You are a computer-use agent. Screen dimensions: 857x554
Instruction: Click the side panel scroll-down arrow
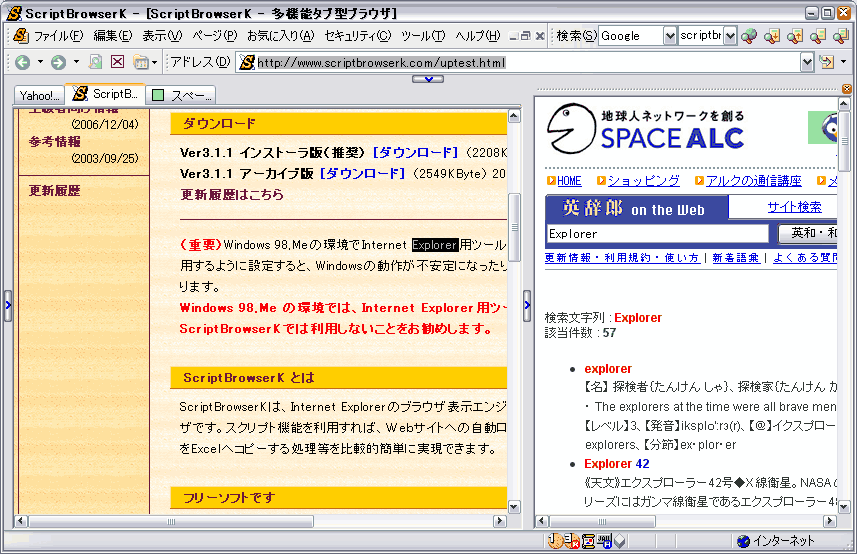tap(843, 507)
